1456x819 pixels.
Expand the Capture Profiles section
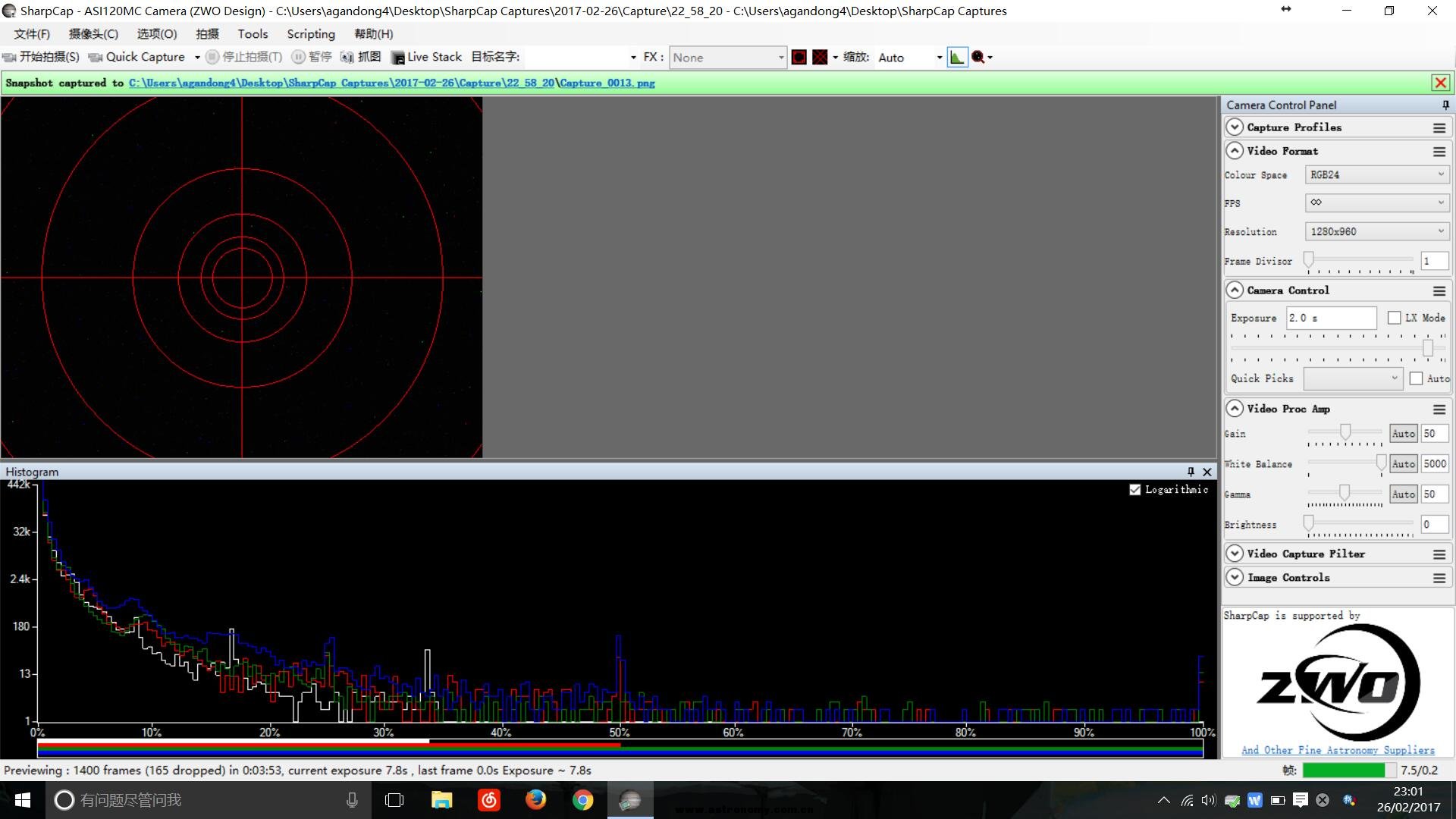pos(1235,127)
